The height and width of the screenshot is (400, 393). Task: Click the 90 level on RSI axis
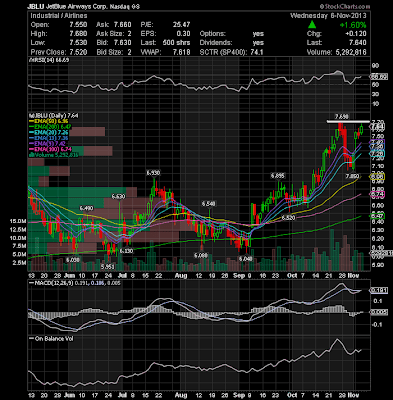tap(376, 65)
